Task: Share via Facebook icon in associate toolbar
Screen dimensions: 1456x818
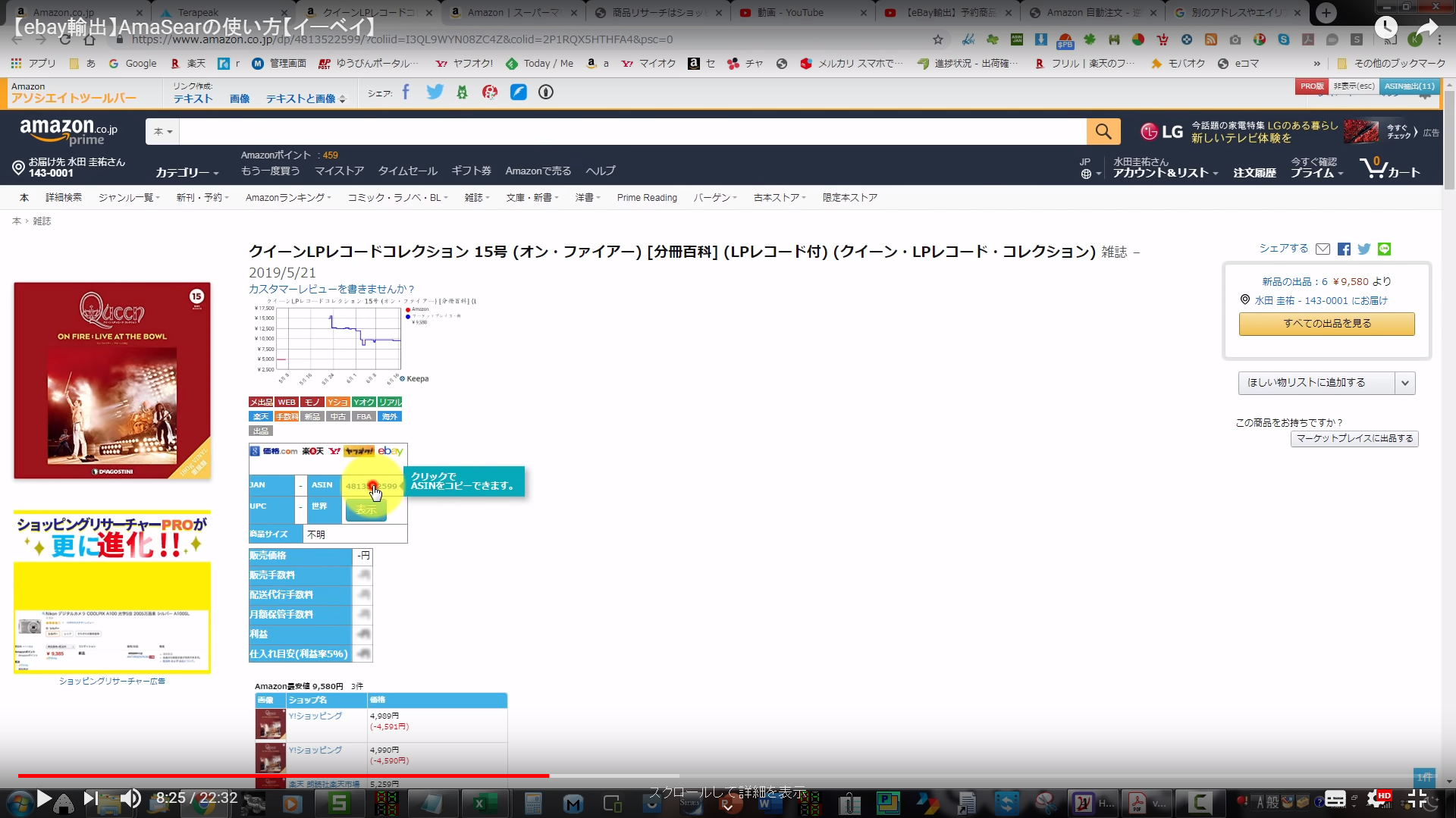Action: [x=406, y=92]
